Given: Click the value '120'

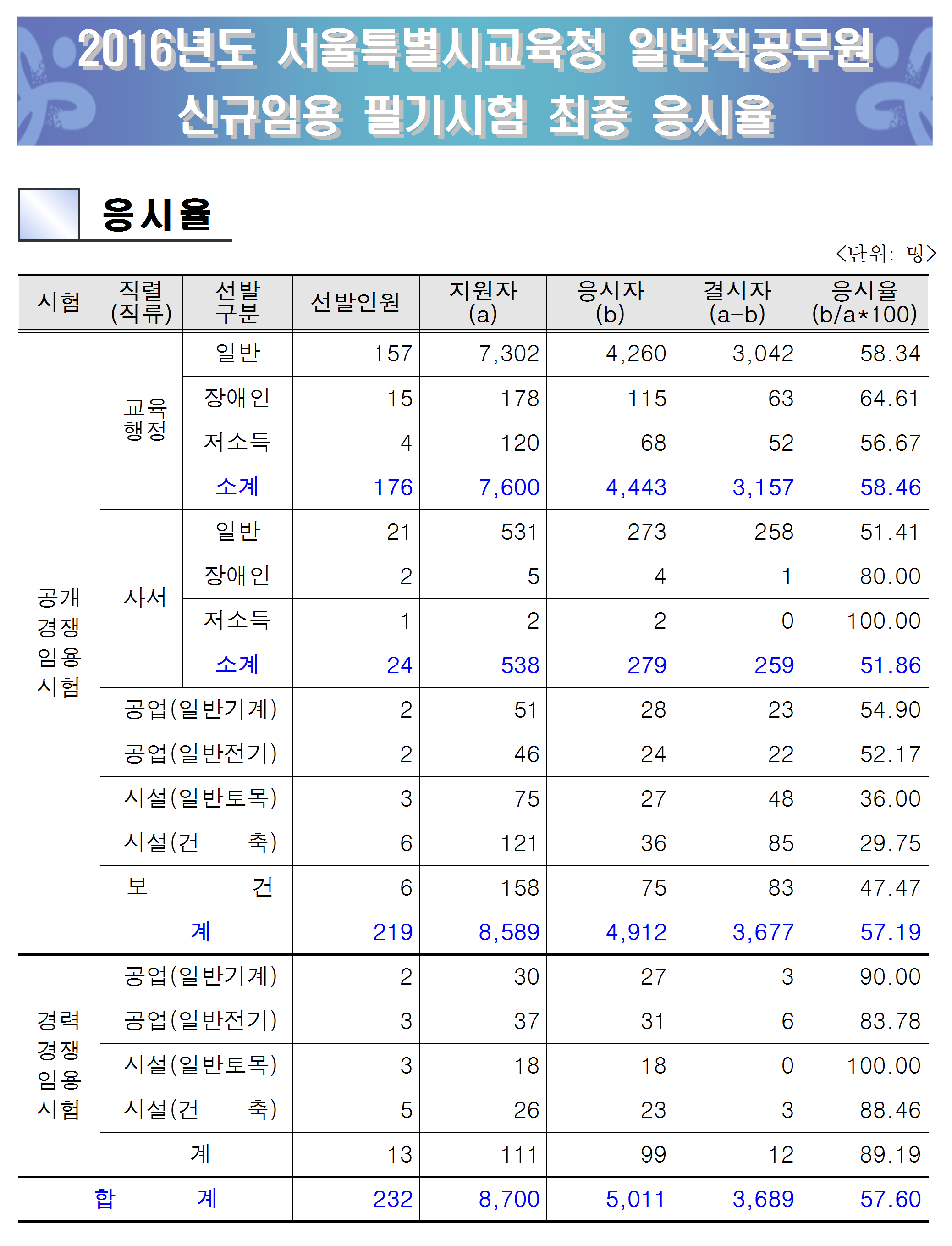Looking at the screenshot, I should [520, 443].
